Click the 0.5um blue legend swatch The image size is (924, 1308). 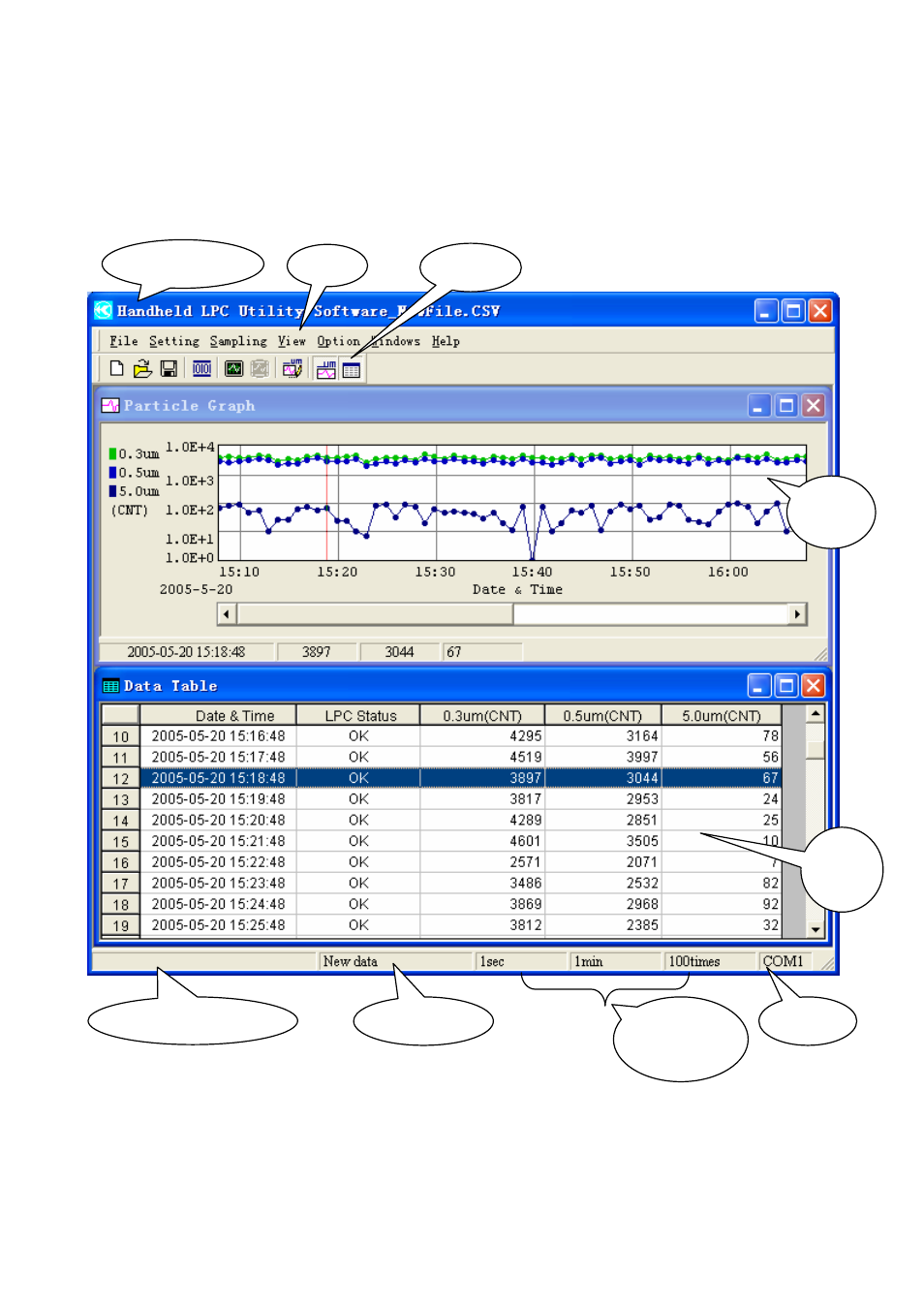click(x=112, y=472)
